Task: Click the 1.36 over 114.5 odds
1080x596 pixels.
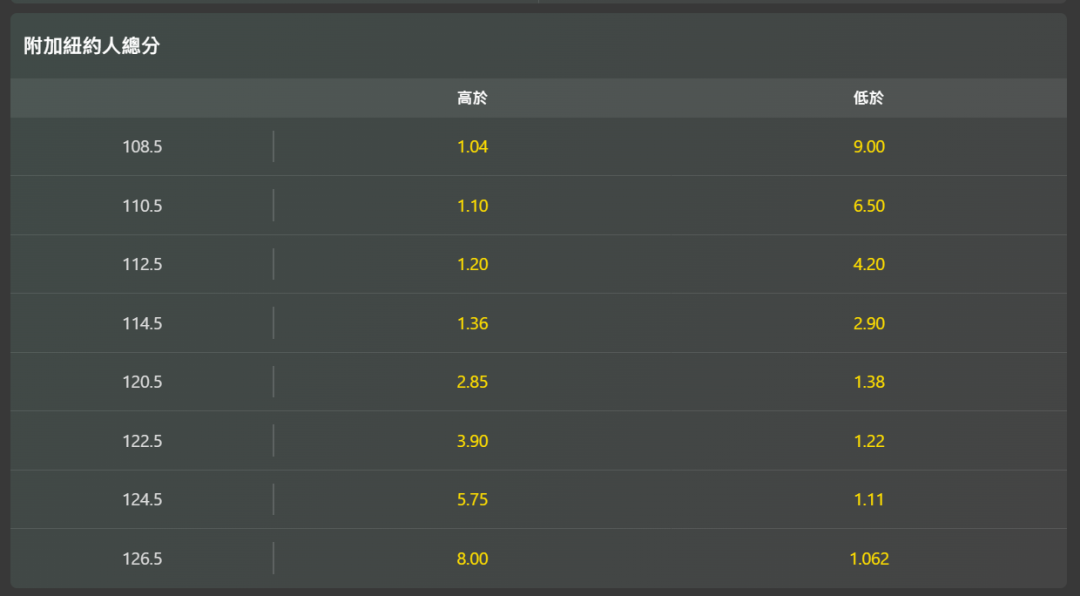Action: click(x=472, y=324)
